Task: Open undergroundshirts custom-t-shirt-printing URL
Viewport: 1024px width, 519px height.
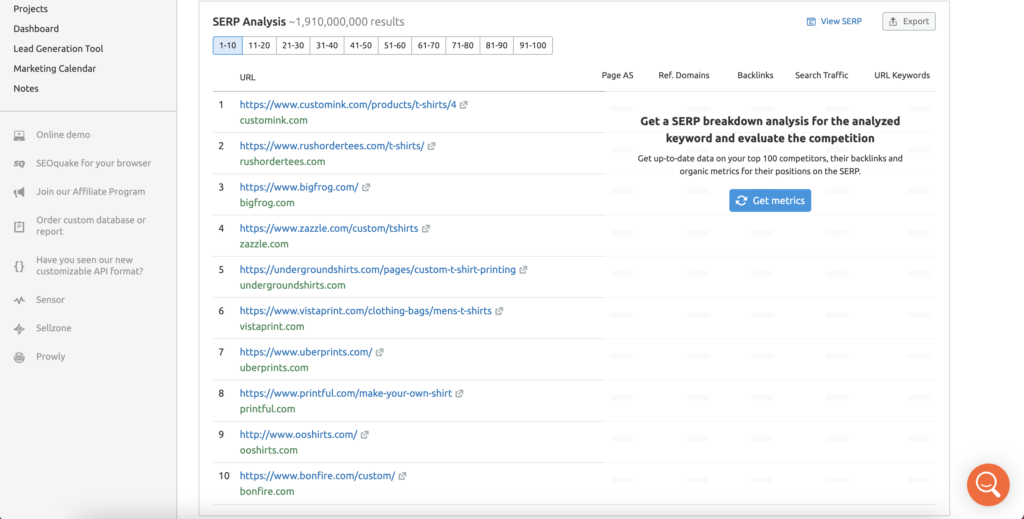Action: tap(377, 270)
